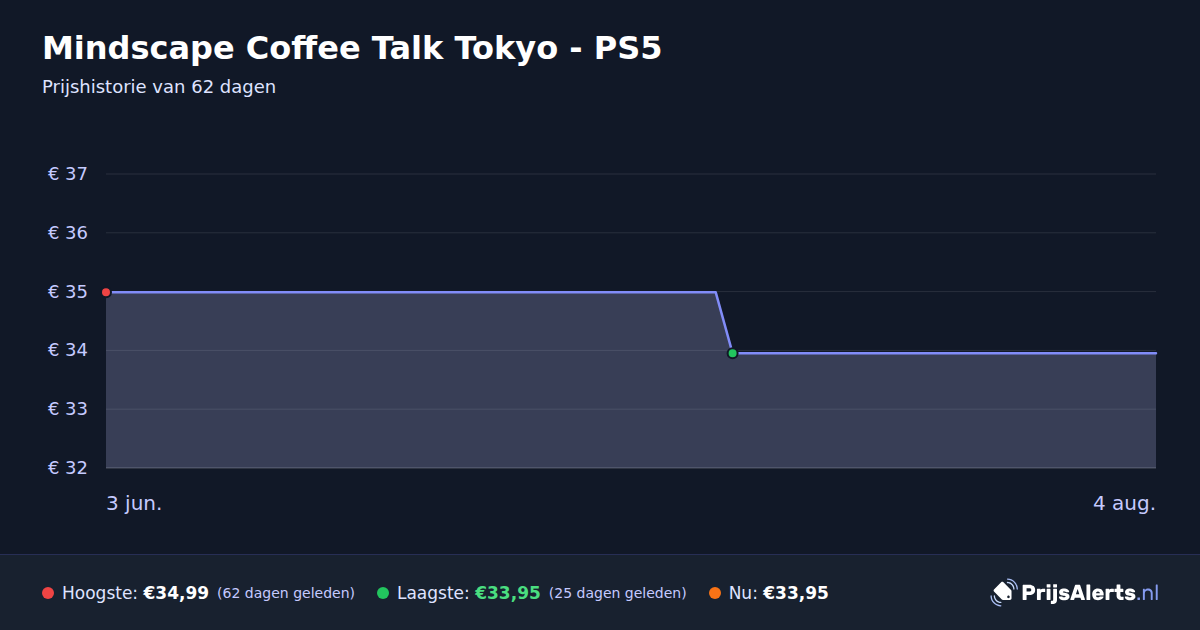Click the € 36 axis label

click(68, 233)
